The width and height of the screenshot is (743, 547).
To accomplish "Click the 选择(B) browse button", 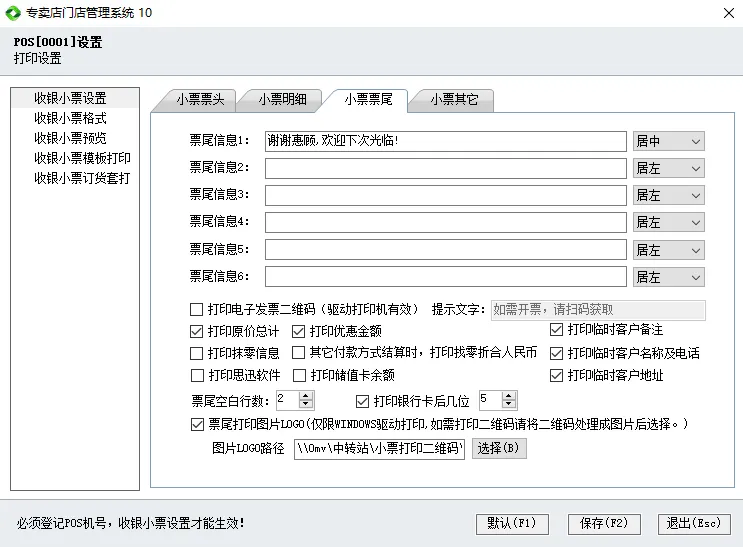I will click(x=499, y=448).
